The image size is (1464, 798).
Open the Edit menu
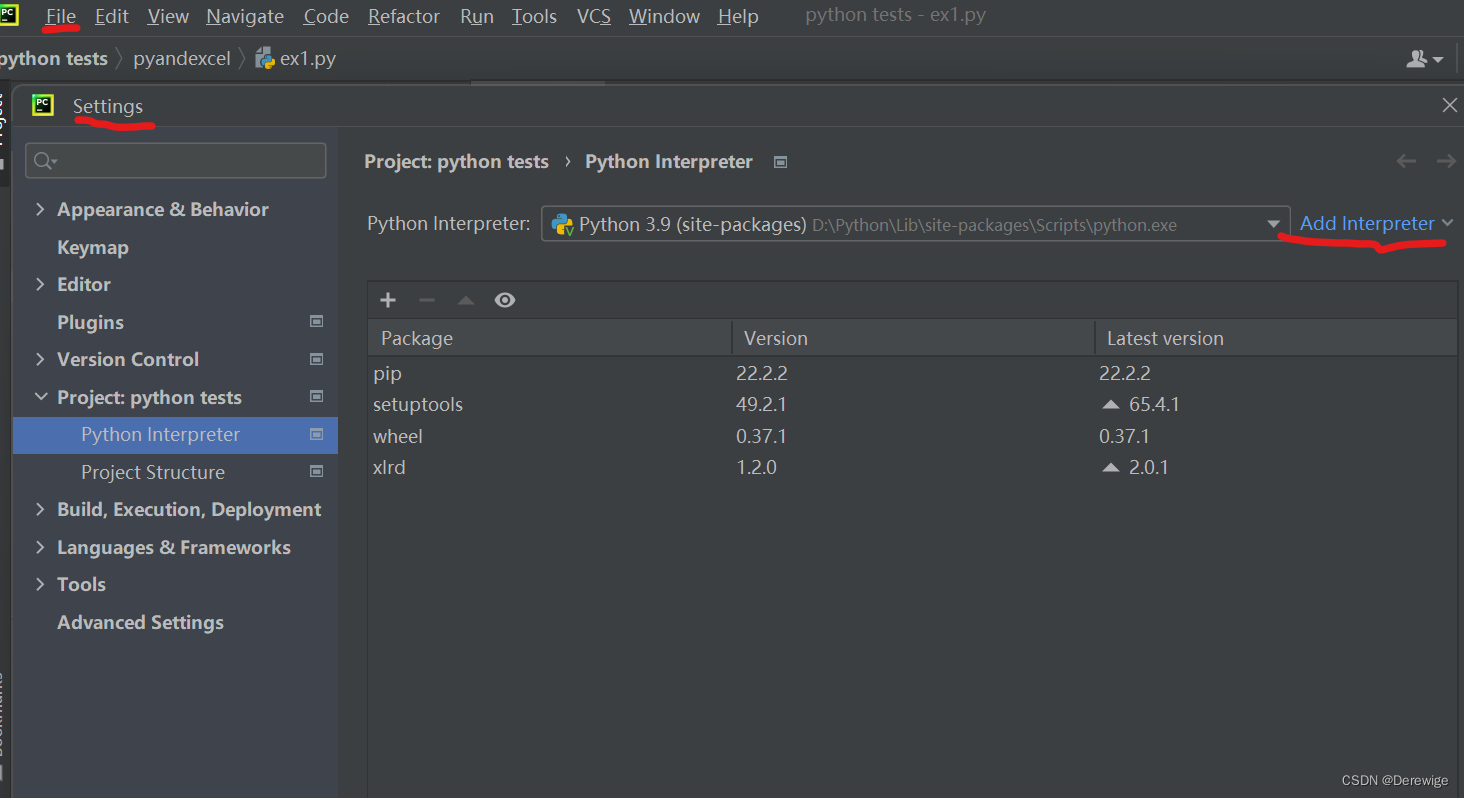coord(112,16)
